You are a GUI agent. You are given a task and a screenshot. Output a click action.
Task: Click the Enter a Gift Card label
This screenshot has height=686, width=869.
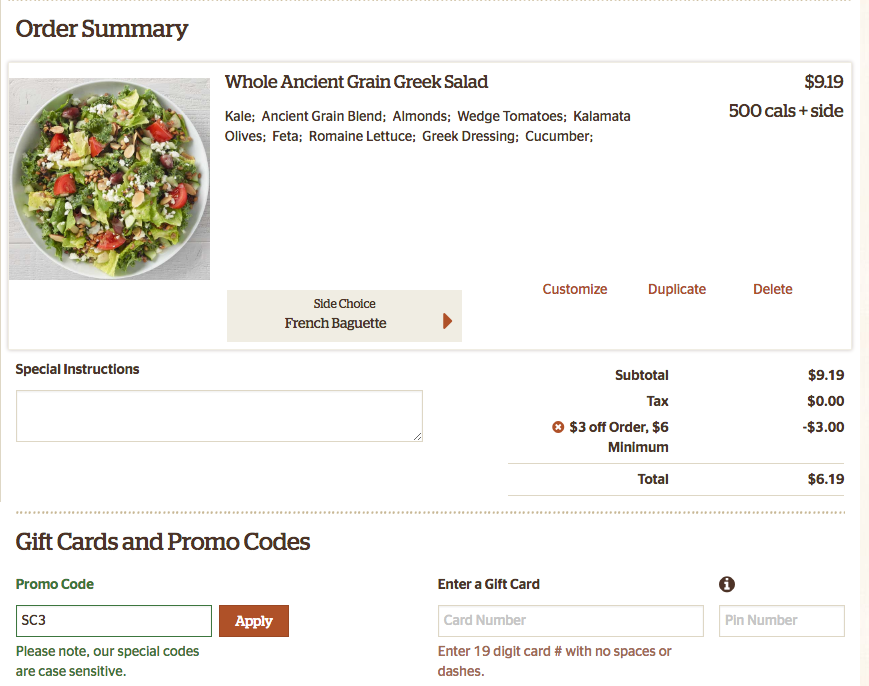(488, 584)
